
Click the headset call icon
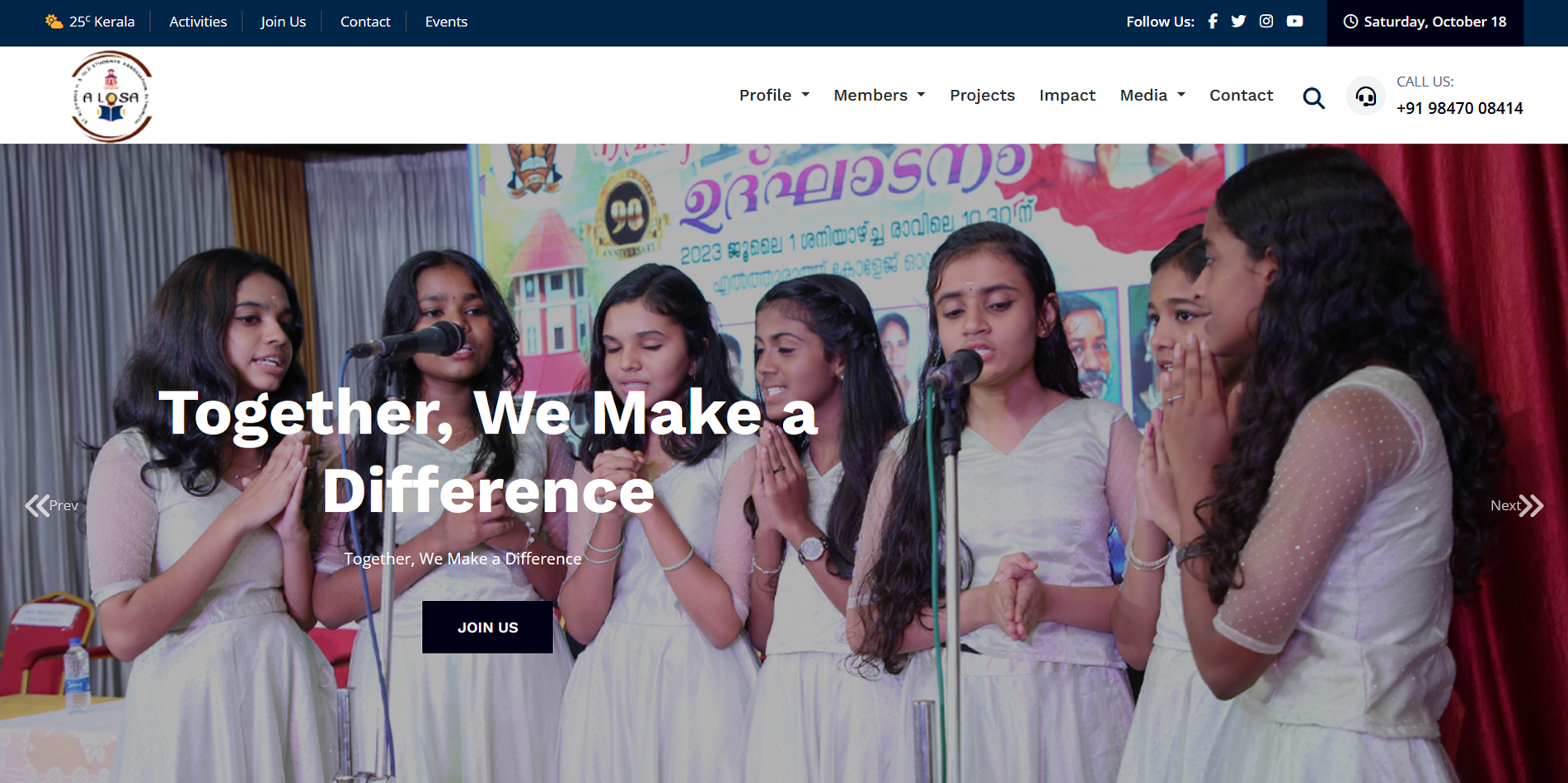tap(1366, 96)
